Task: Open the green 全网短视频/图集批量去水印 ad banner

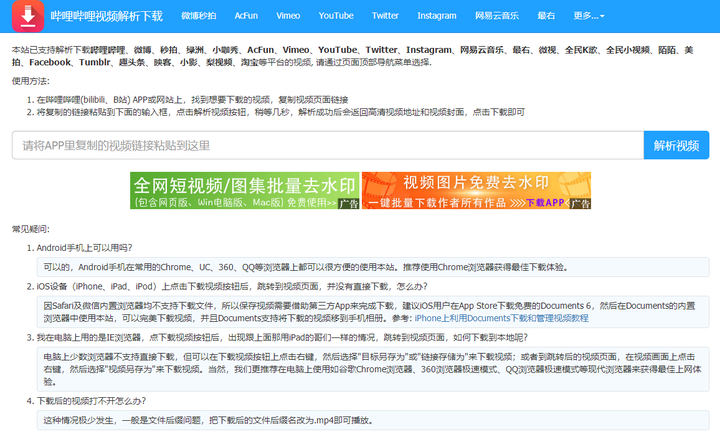Action: coord(244,190)
